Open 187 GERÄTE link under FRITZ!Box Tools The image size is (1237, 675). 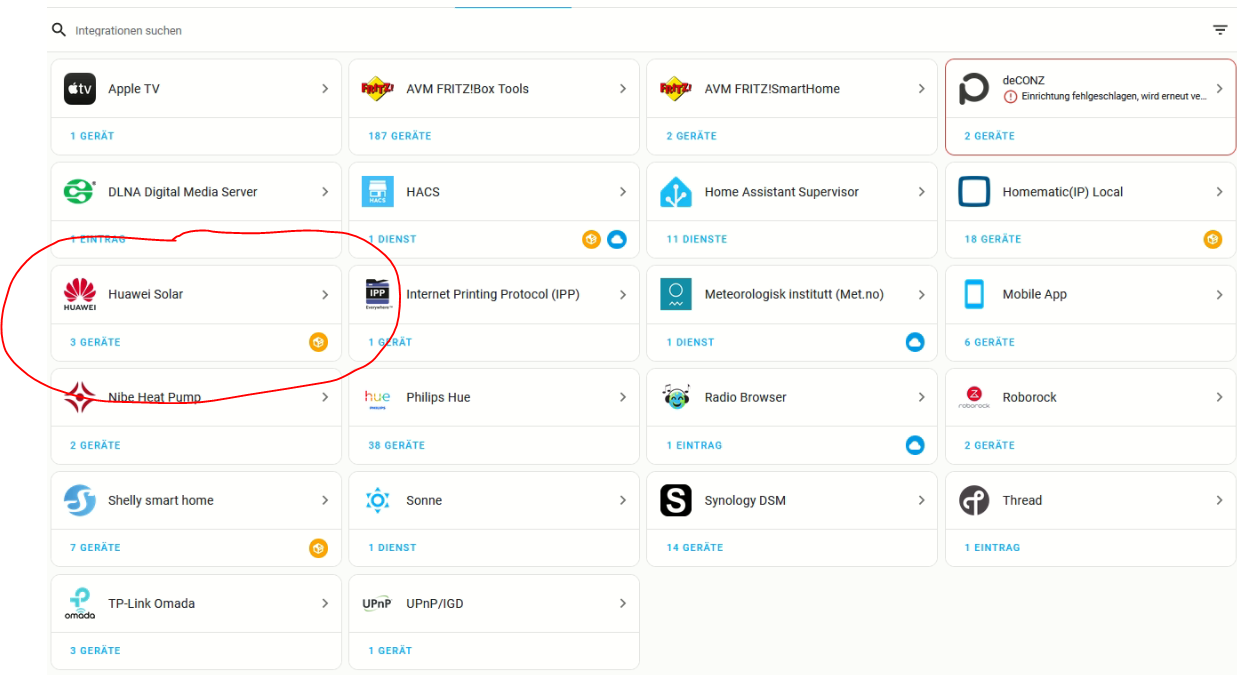click(399, 136)
